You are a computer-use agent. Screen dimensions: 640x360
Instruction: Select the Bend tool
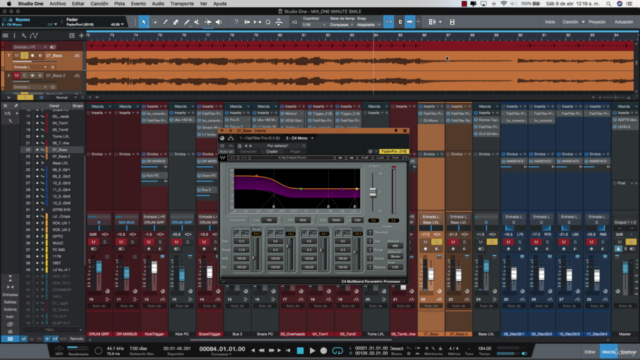208,22
